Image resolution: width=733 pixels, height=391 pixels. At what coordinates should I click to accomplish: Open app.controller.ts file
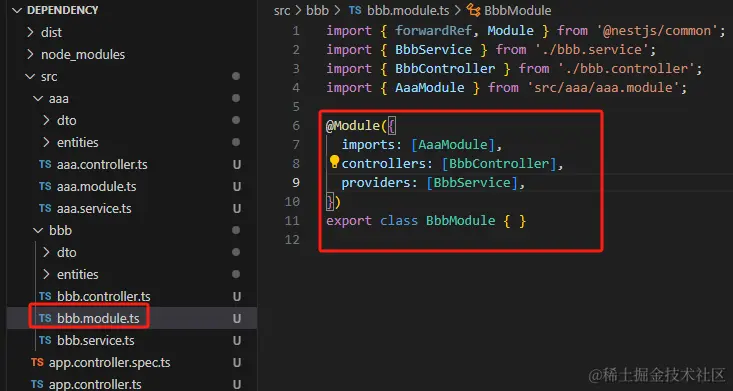95,384
